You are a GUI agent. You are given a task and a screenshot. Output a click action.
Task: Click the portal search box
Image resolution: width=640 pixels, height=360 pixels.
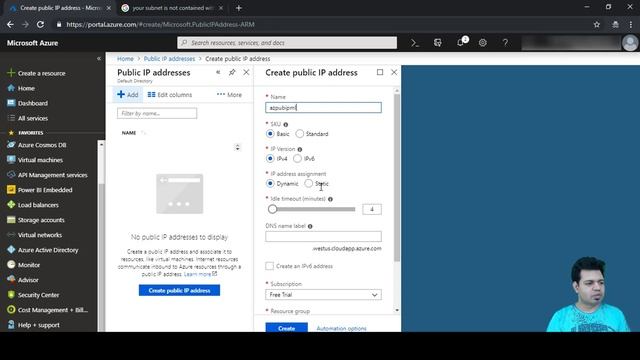click(x=287, y=42)
